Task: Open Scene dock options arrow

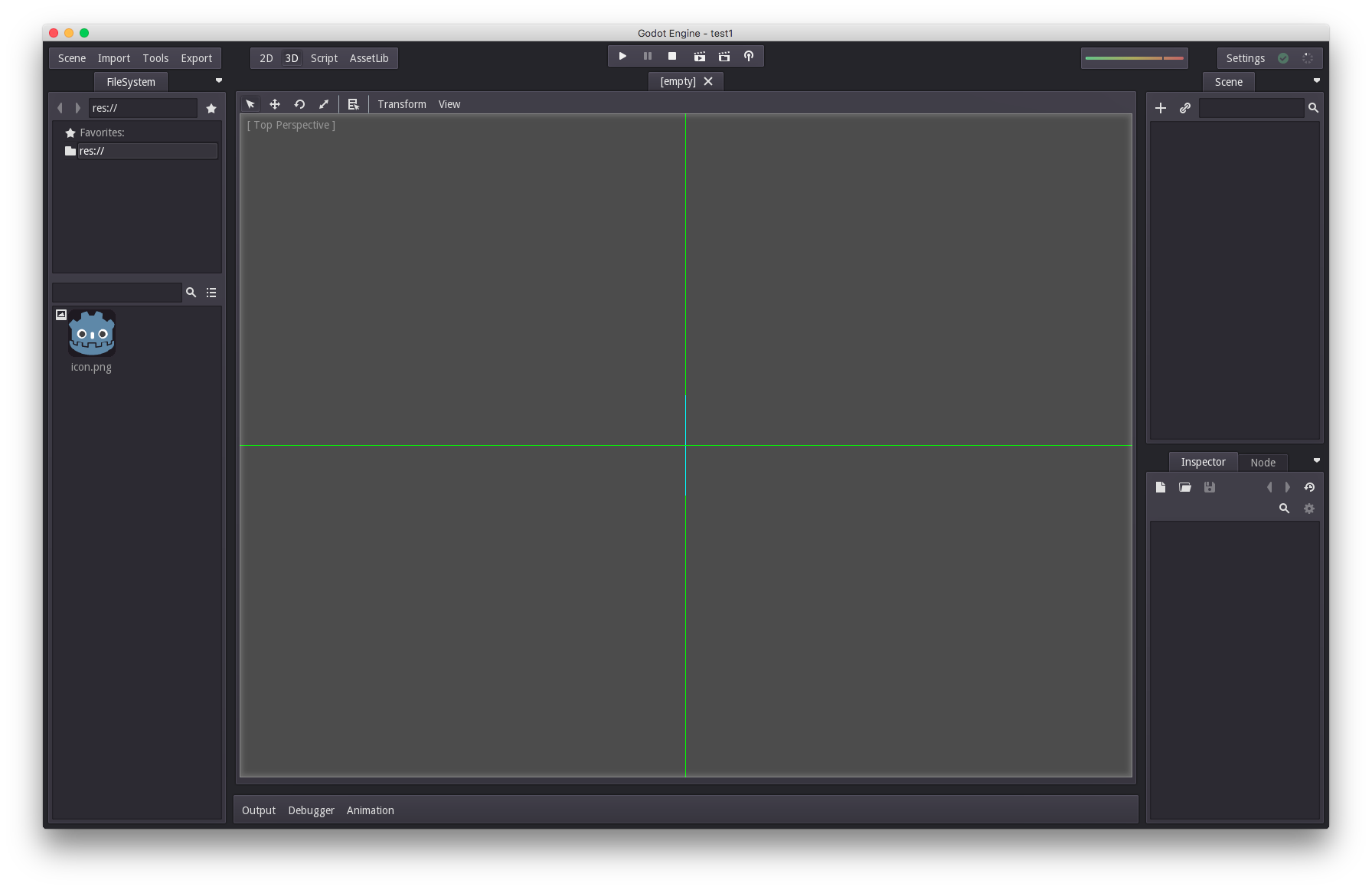Action: pos(1317,80)
